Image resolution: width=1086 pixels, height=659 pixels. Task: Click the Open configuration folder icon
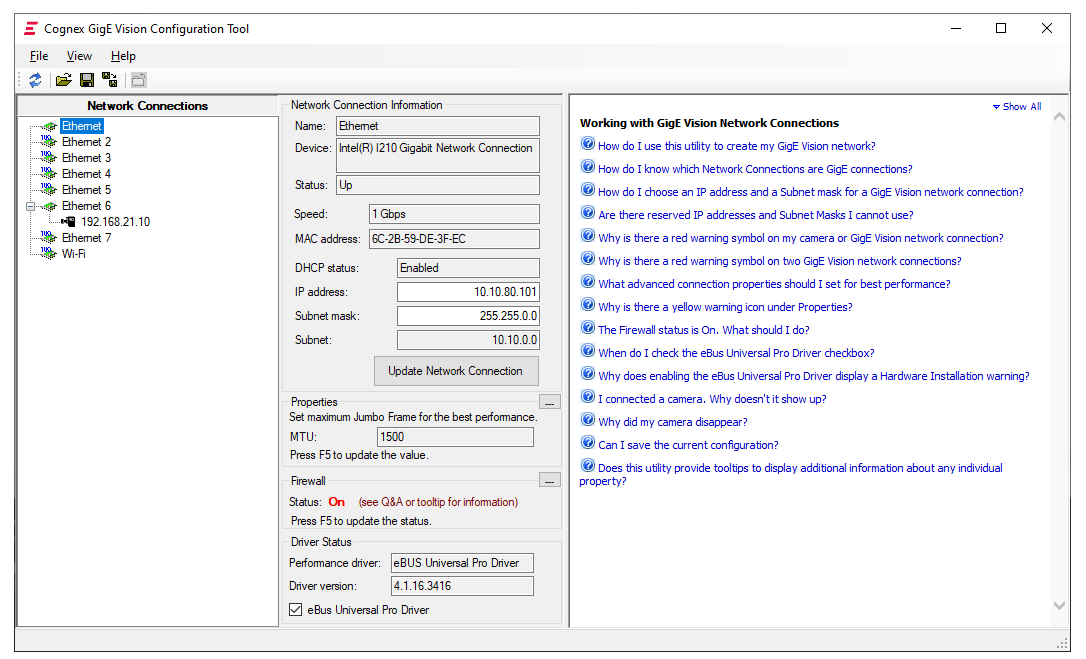pos(63,80)
